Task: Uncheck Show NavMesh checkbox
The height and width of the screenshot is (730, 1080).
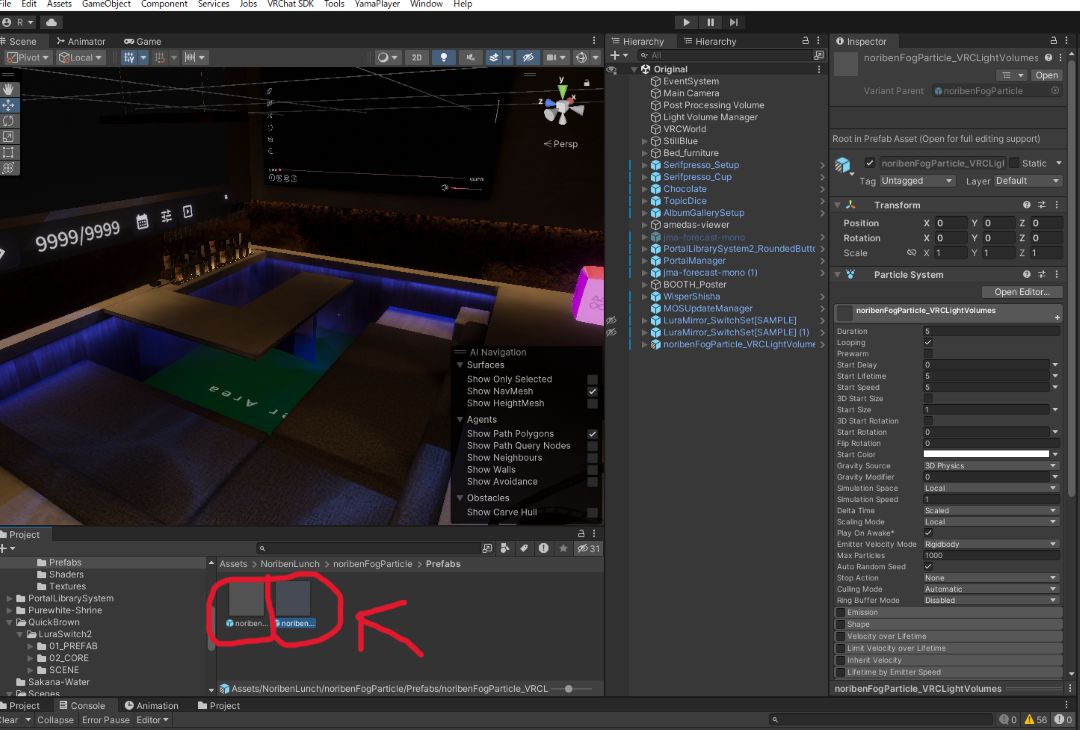Action: (x=592, y=391)
